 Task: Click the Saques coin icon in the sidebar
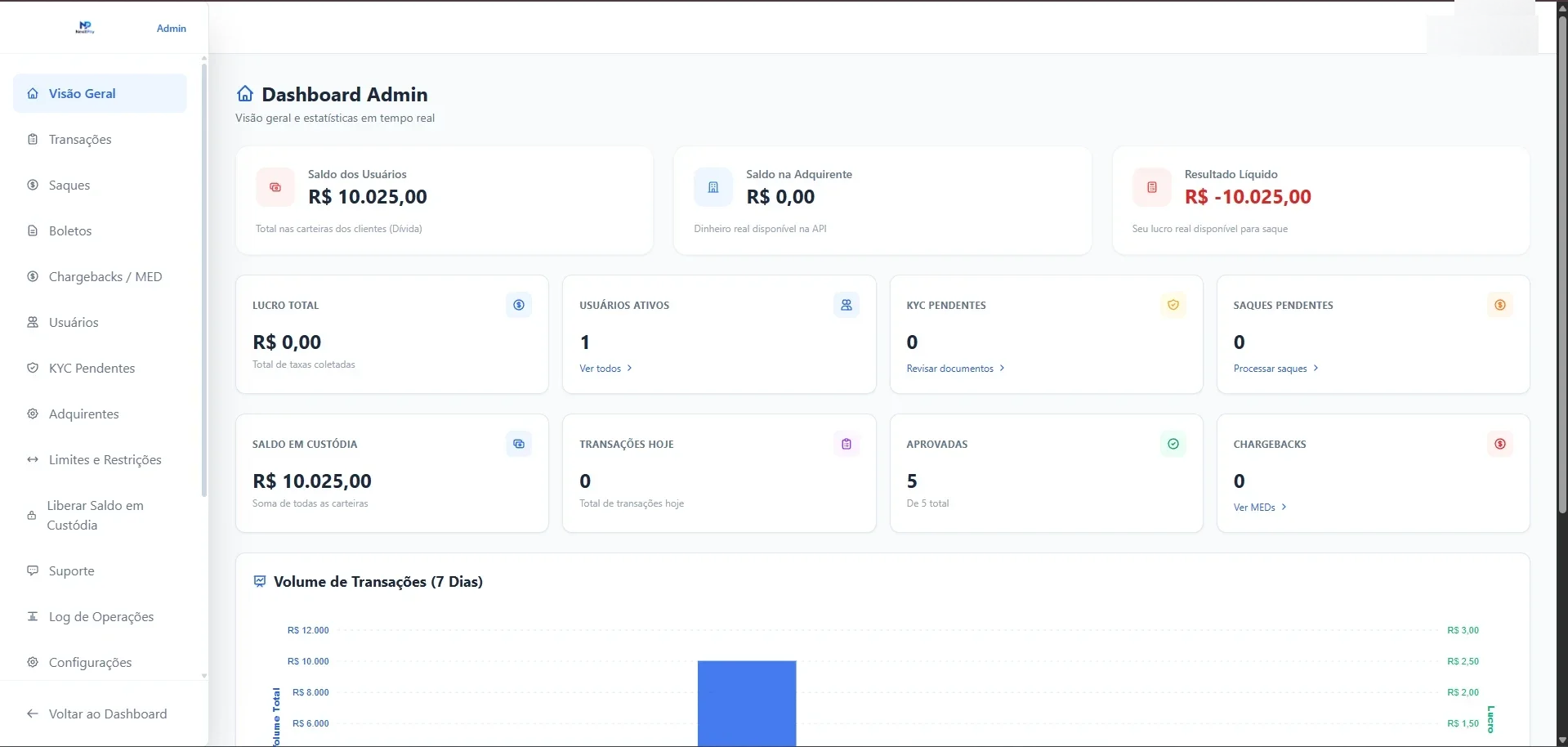click(x=33, y=185)
